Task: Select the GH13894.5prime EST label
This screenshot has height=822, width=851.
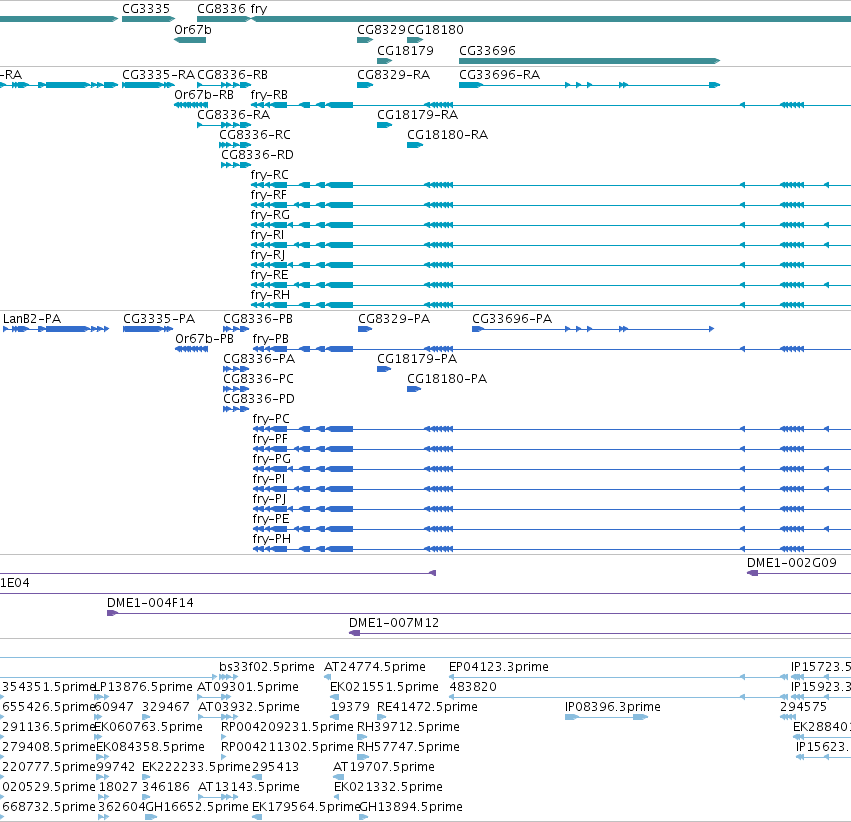Action: coord(411,807)
